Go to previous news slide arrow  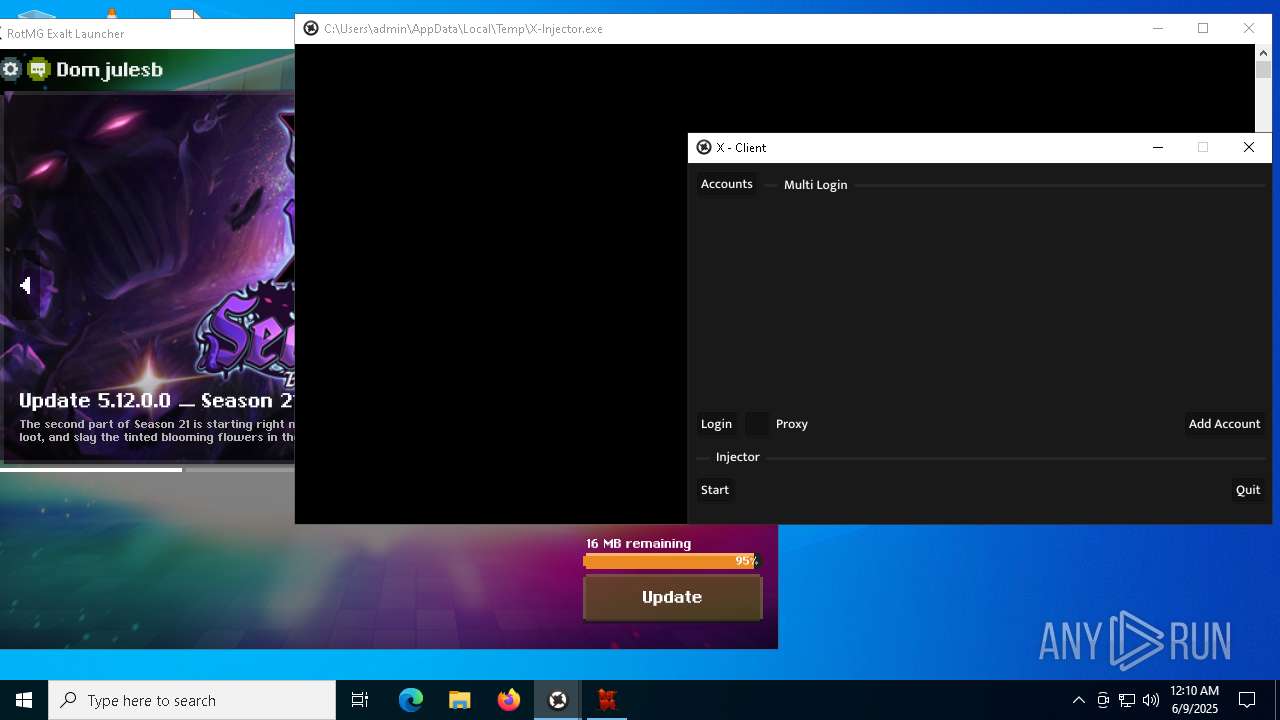(x=25, y=286)
